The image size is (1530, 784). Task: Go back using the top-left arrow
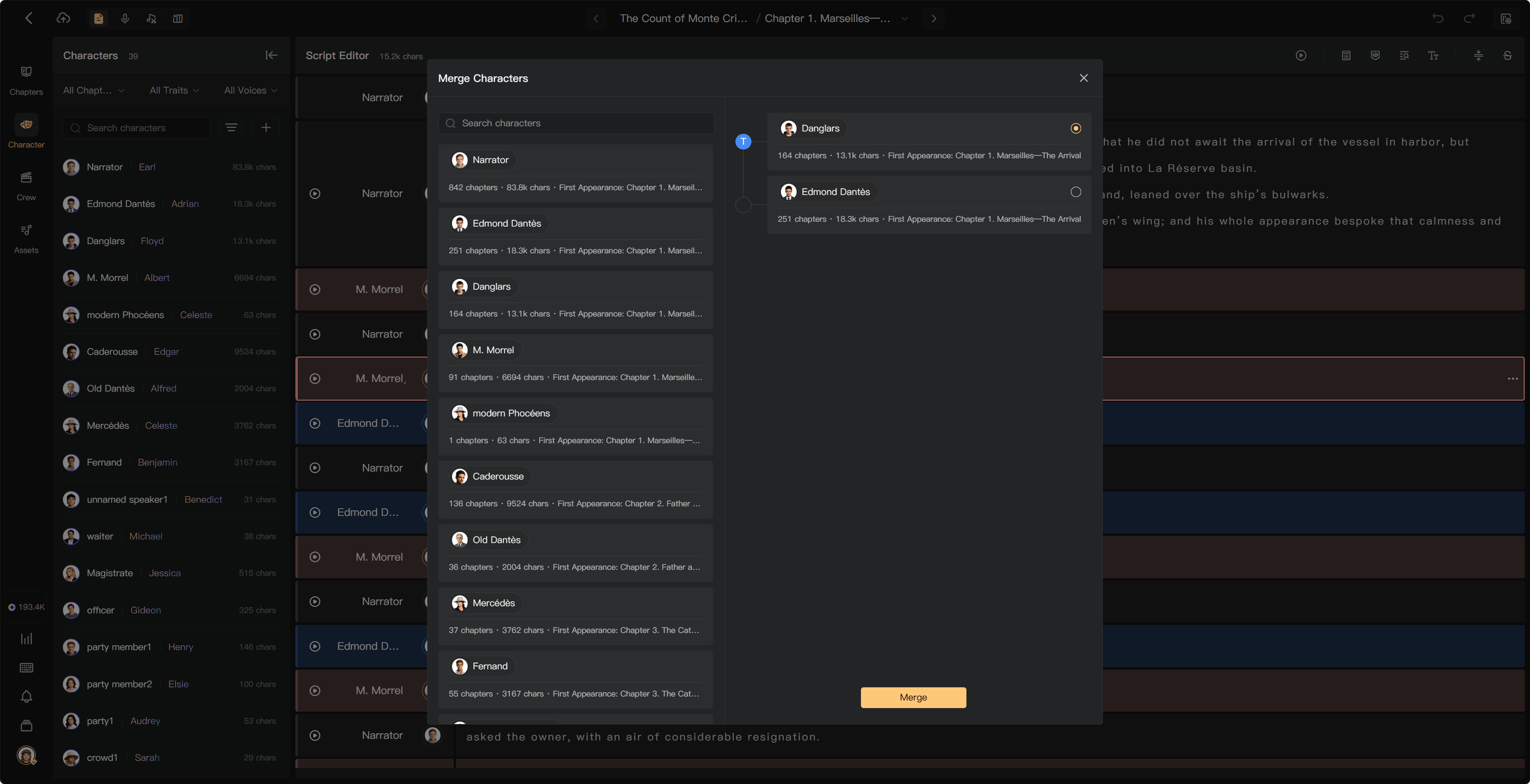pos(28,18)
